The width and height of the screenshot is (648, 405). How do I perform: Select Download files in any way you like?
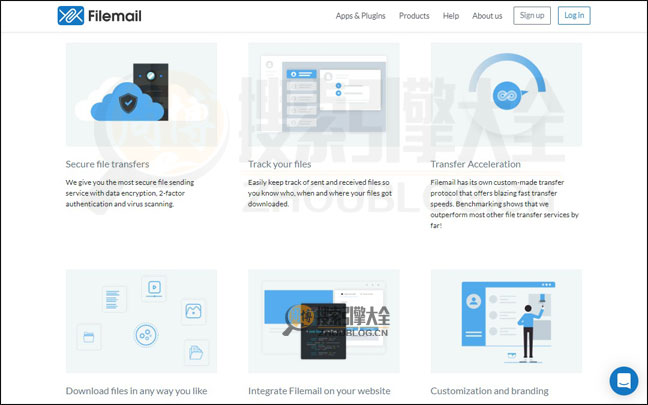[x=136, y=391]
